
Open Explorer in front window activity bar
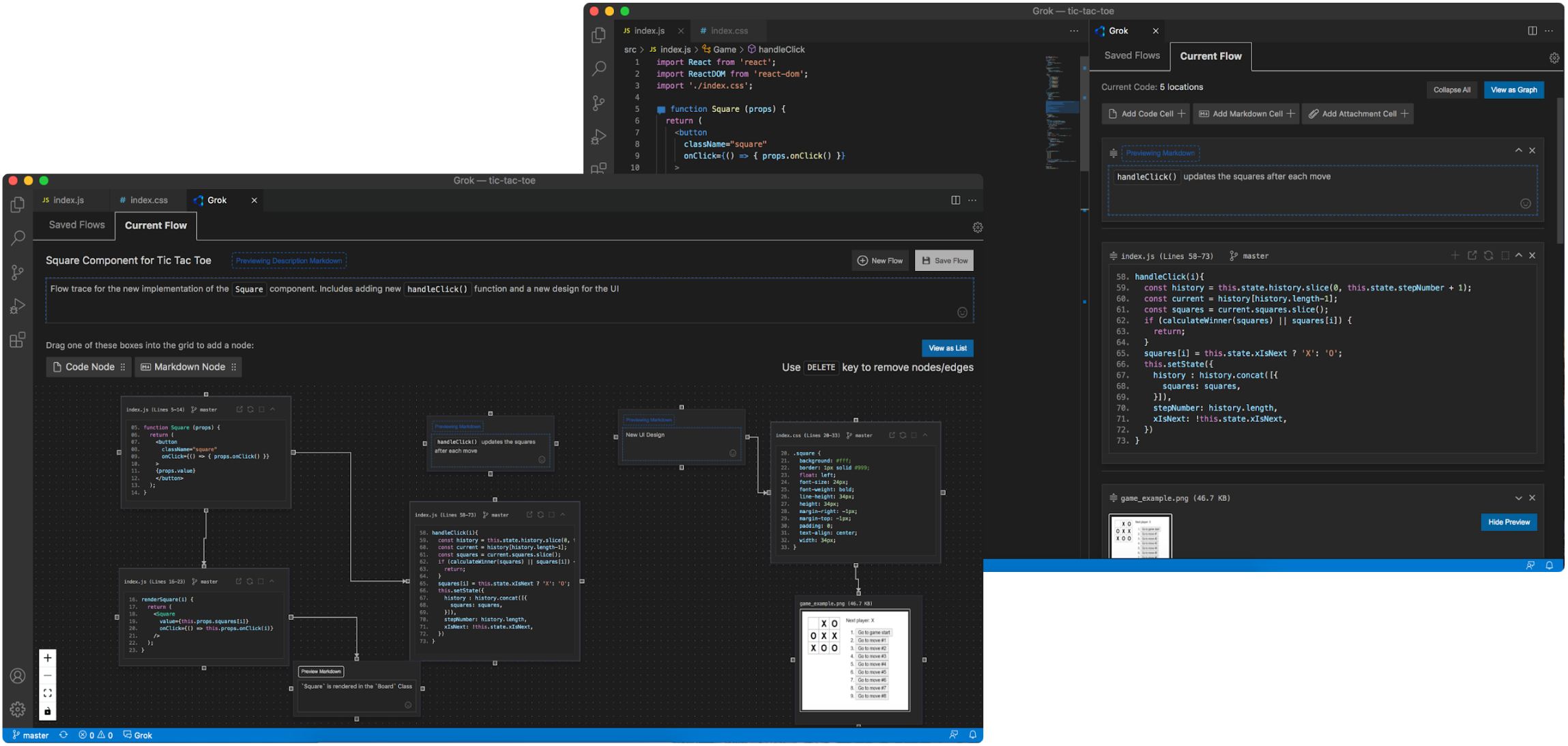tap(18, 204)
